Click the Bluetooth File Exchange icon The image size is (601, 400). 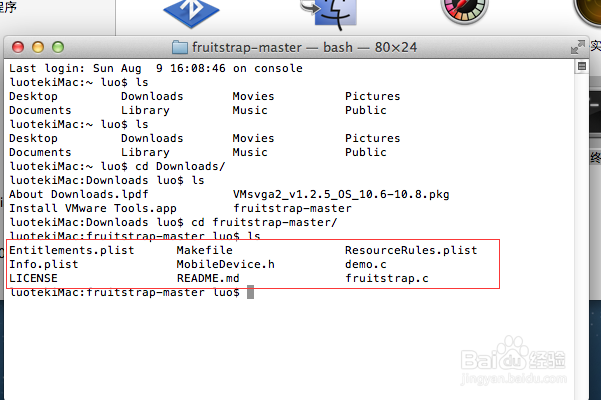coord(191,13)
